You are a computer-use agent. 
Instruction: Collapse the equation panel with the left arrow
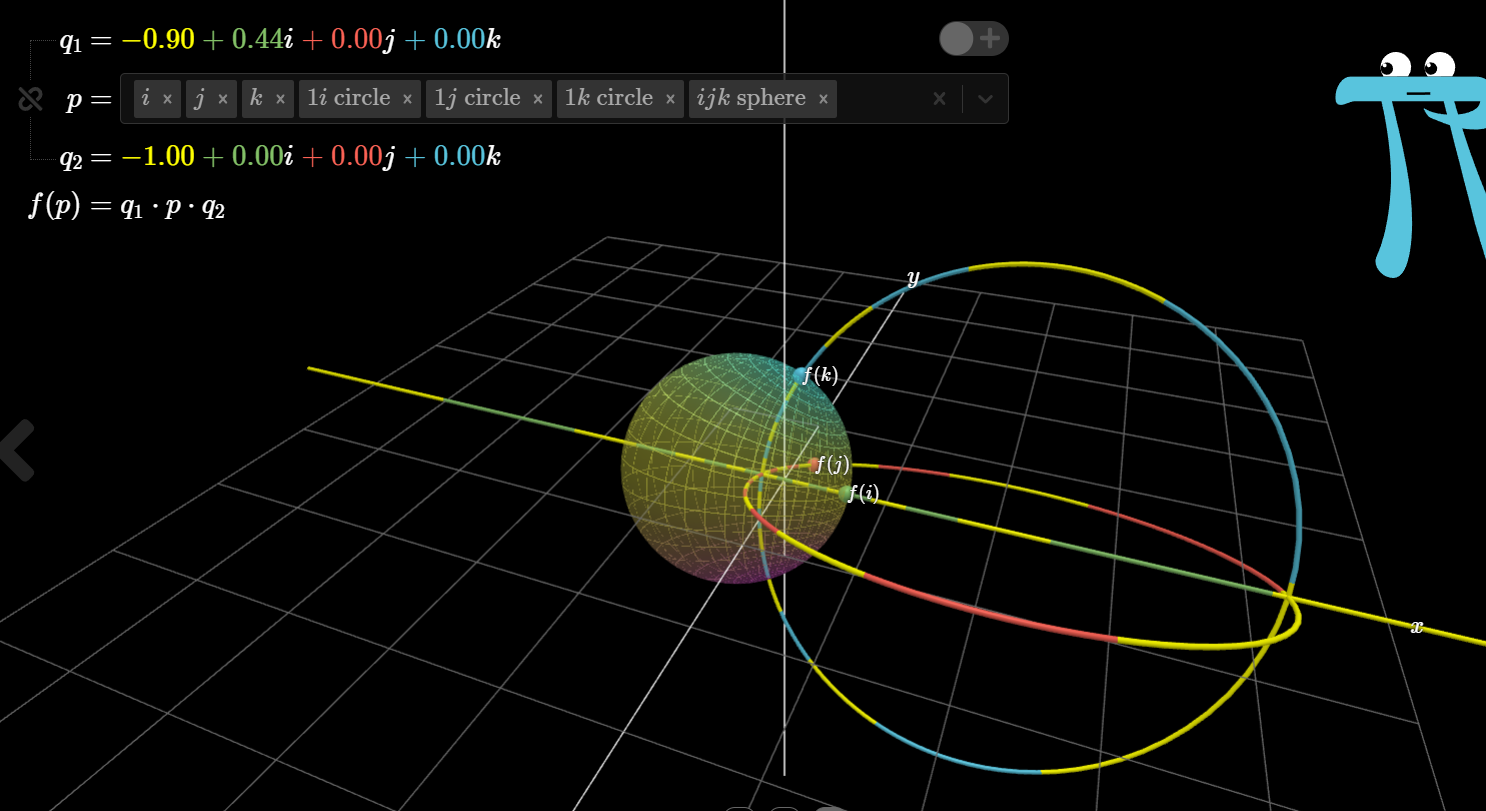point(18,452)
